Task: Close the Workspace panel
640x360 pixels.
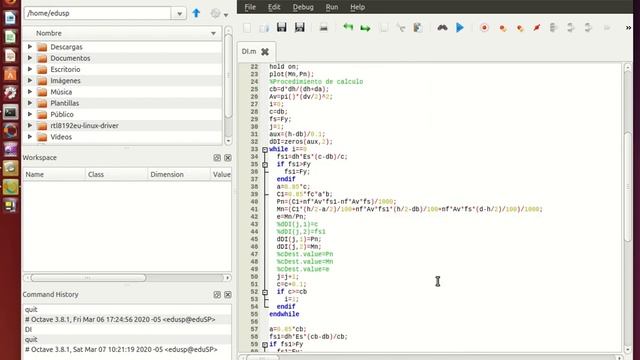Action: 228,158
